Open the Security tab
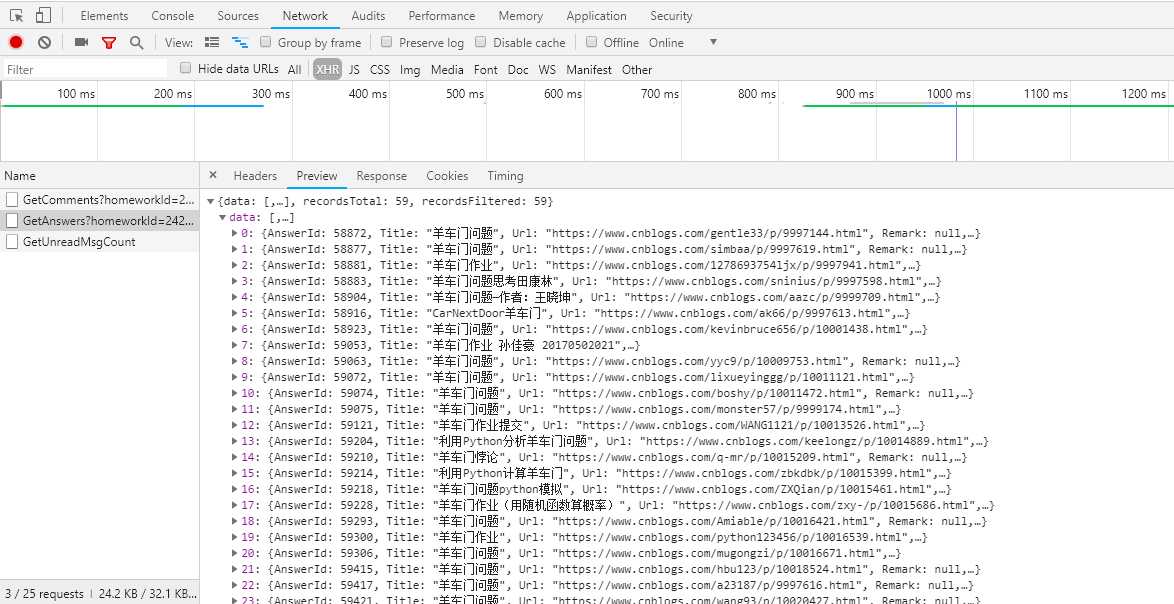1174x604 pixels. pos(671,16)
